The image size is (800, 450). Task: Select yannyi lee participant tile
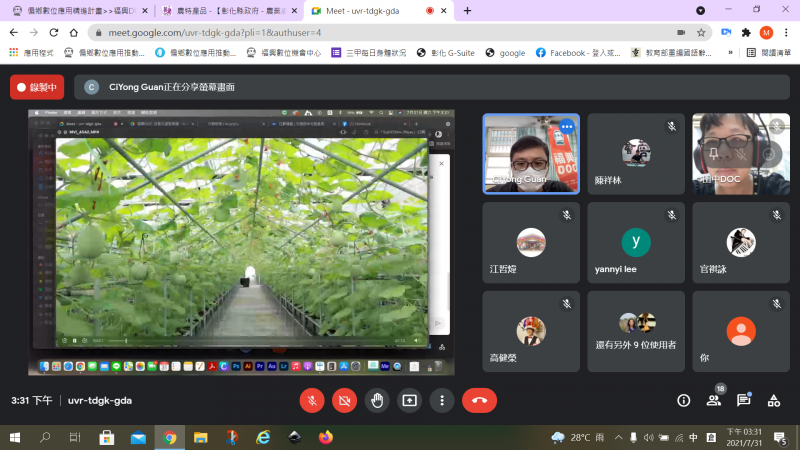pyautogui.click(x=636, y=242)
